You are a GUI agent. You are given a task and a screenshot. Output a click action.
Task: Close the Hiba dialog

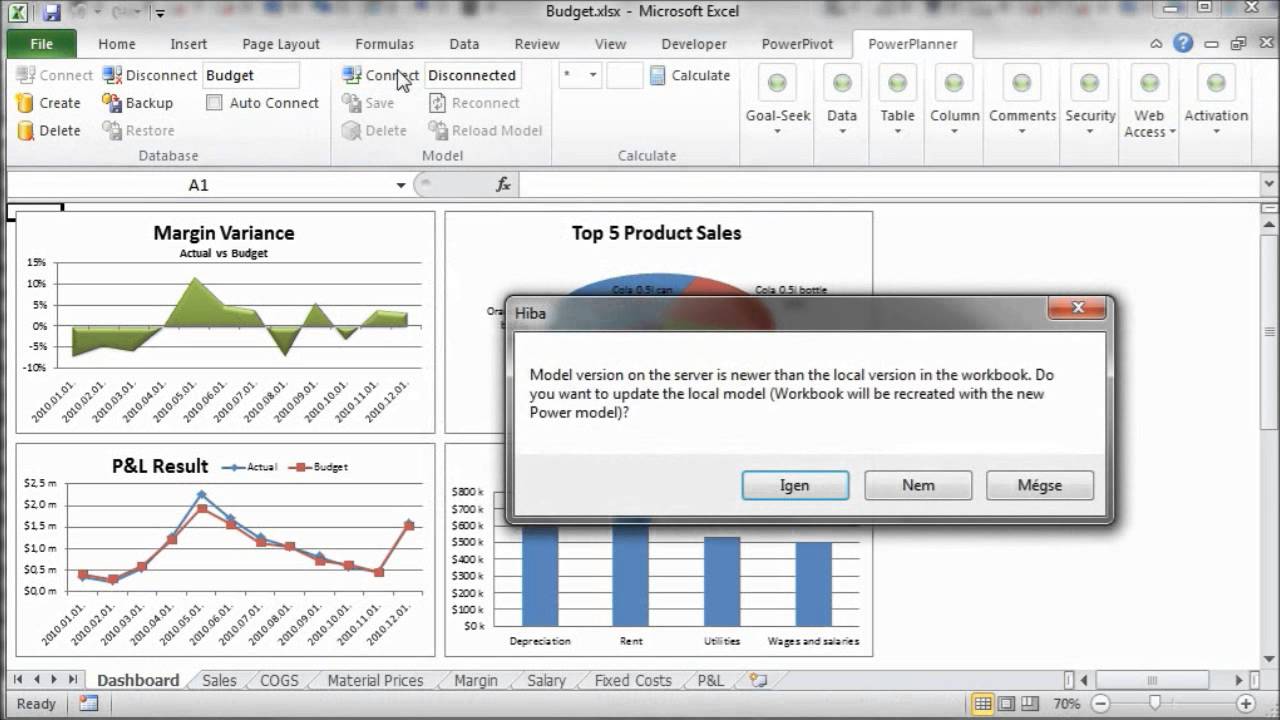1078,308
